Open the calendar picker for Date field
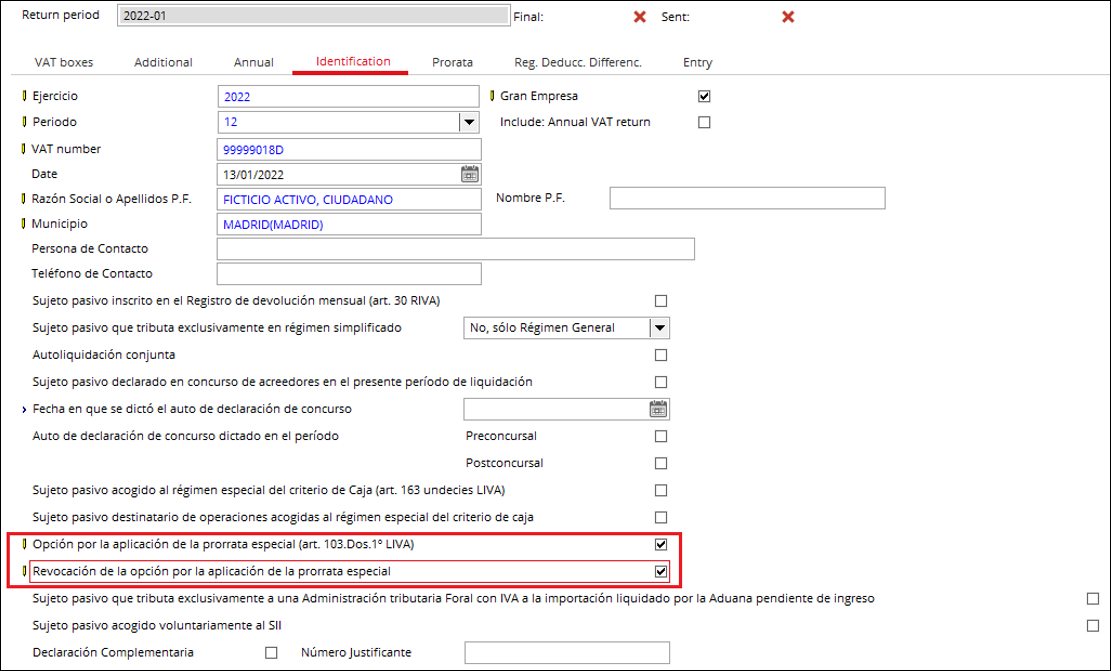This screenshot has height=671, width=1111. (x=469, y=174)
